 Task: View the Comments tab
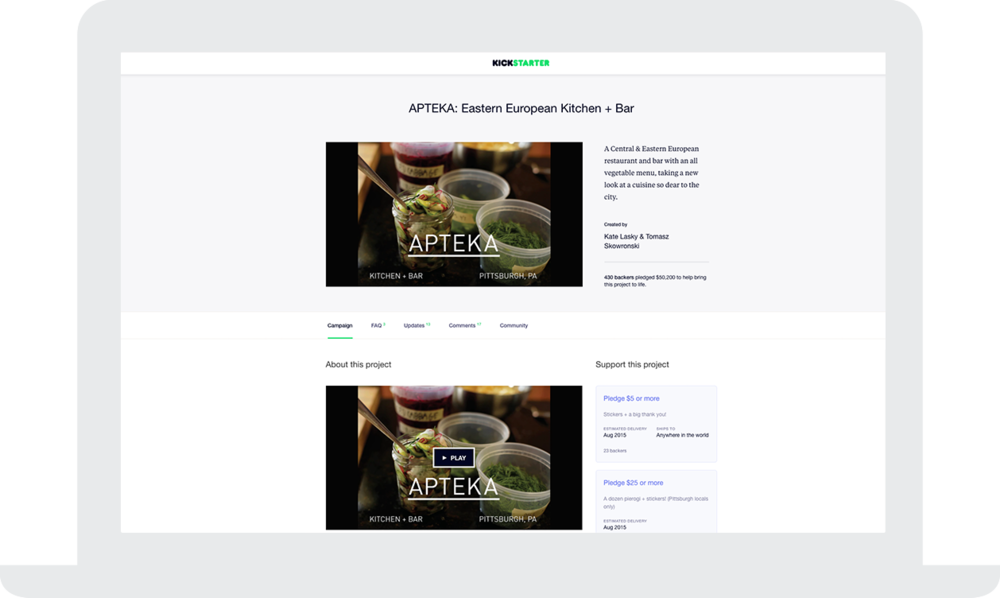coord(464,325)
